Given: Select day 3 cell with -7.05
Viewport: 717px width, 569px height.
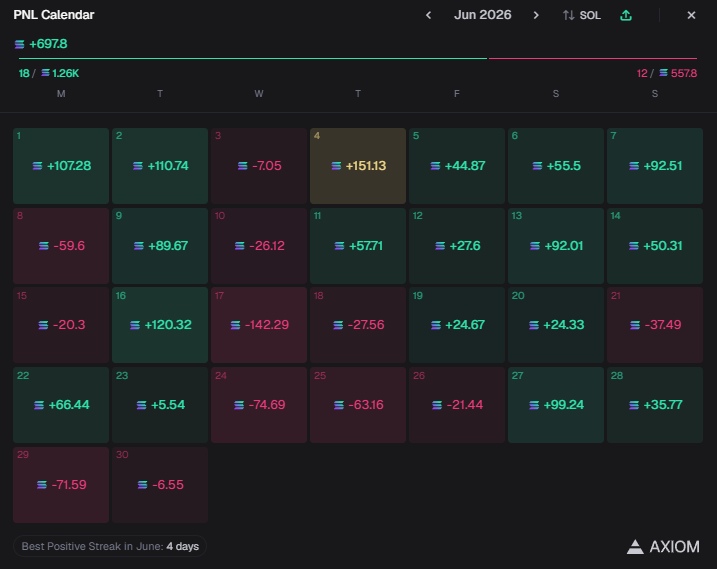Looking at the screenshot, I should (259, 166).
